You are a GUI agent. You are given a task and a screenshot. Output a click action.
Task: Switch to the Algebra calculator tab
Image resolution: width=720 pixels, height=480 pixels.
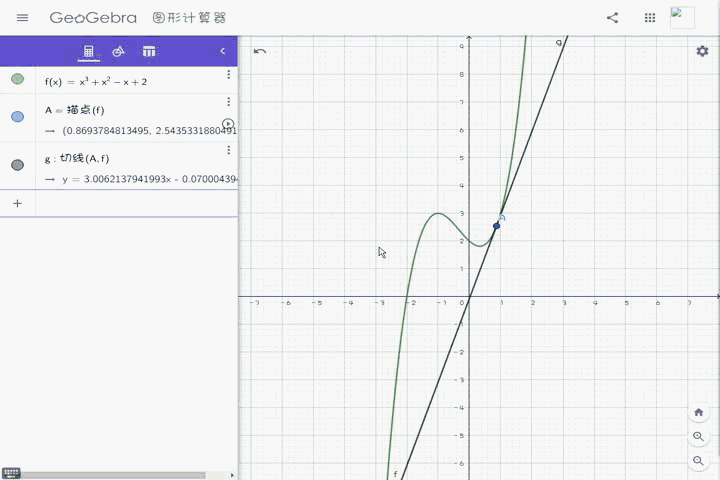coord(89,51)
